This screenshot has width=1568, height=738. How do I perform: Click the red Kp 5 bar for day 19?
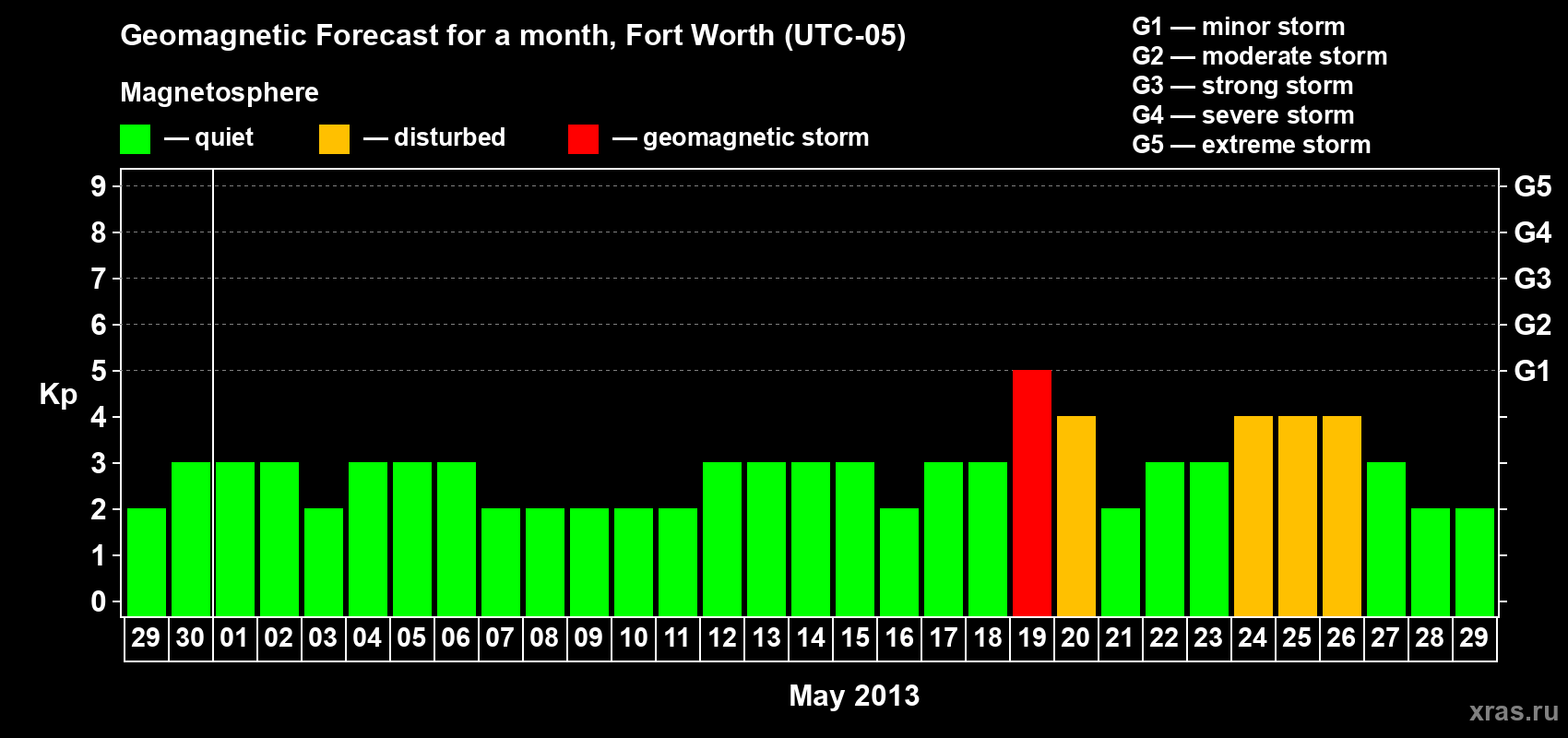[1032, 494]
